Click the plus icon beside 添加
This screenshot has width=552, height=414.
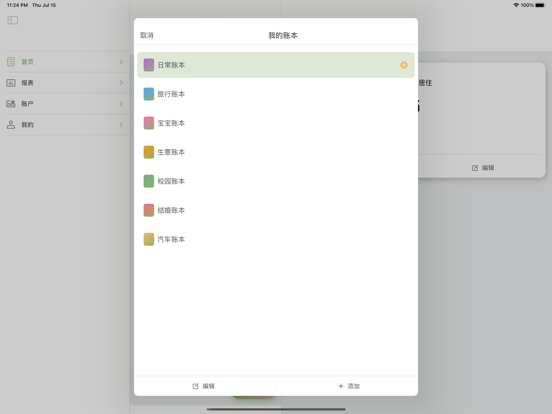pyautogui.click(x=340, y=386)
